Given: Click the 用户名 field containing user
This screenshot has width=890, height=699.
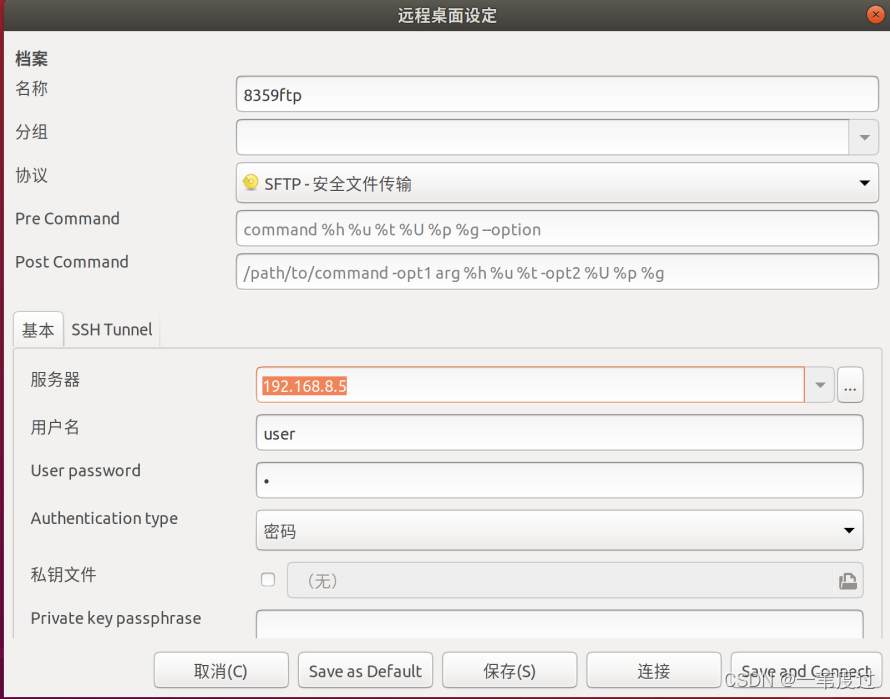Looking at the screenshot, I should [x=559, y=433].
